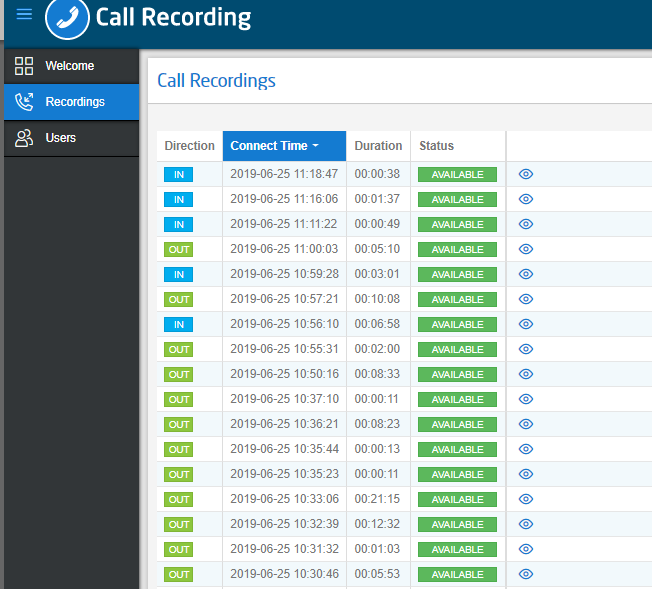Select duration value 00:21:15
652x589 pixels.
pos(377,499)
